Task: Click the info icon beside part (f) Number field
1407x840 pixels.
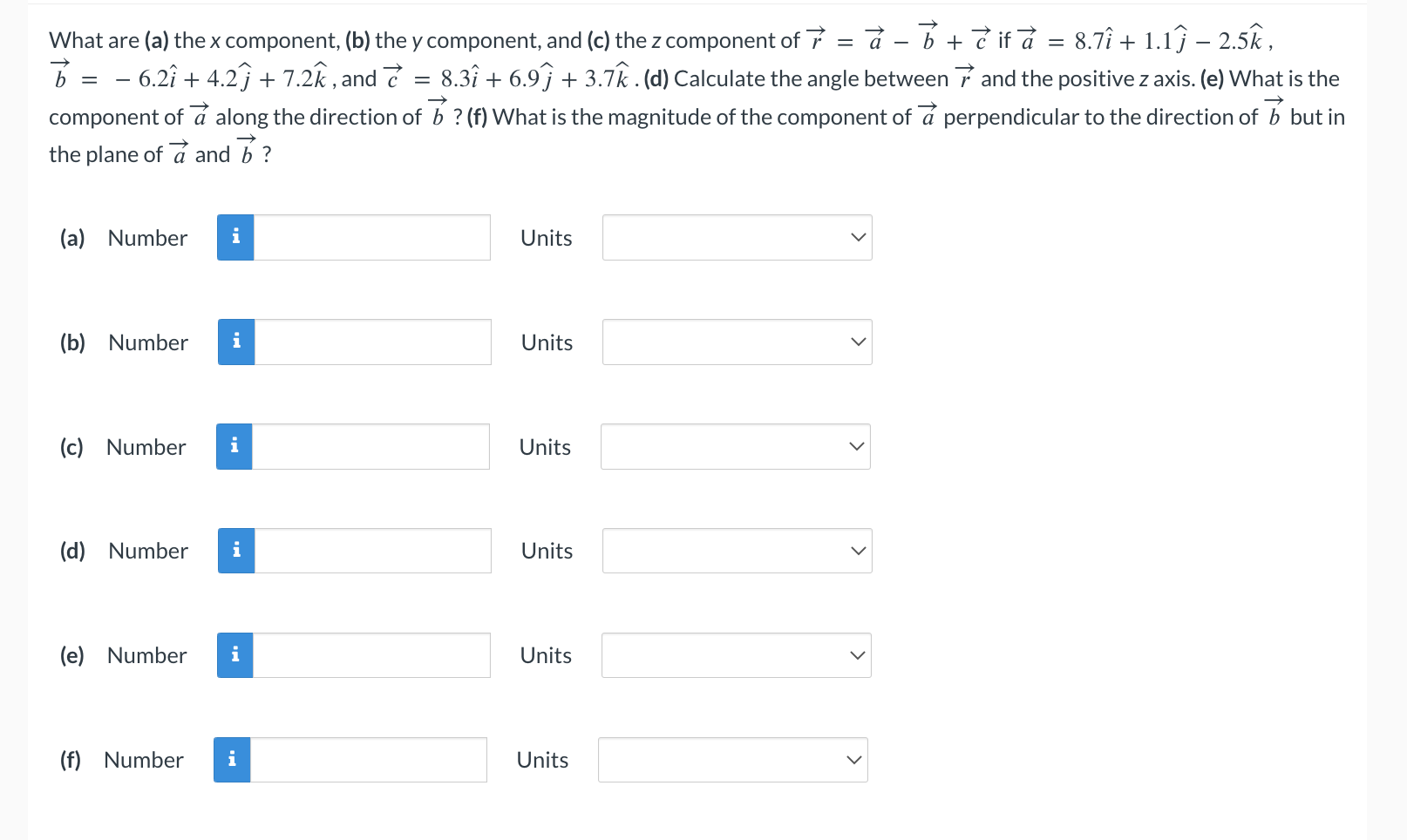Action: coord(231,759)
